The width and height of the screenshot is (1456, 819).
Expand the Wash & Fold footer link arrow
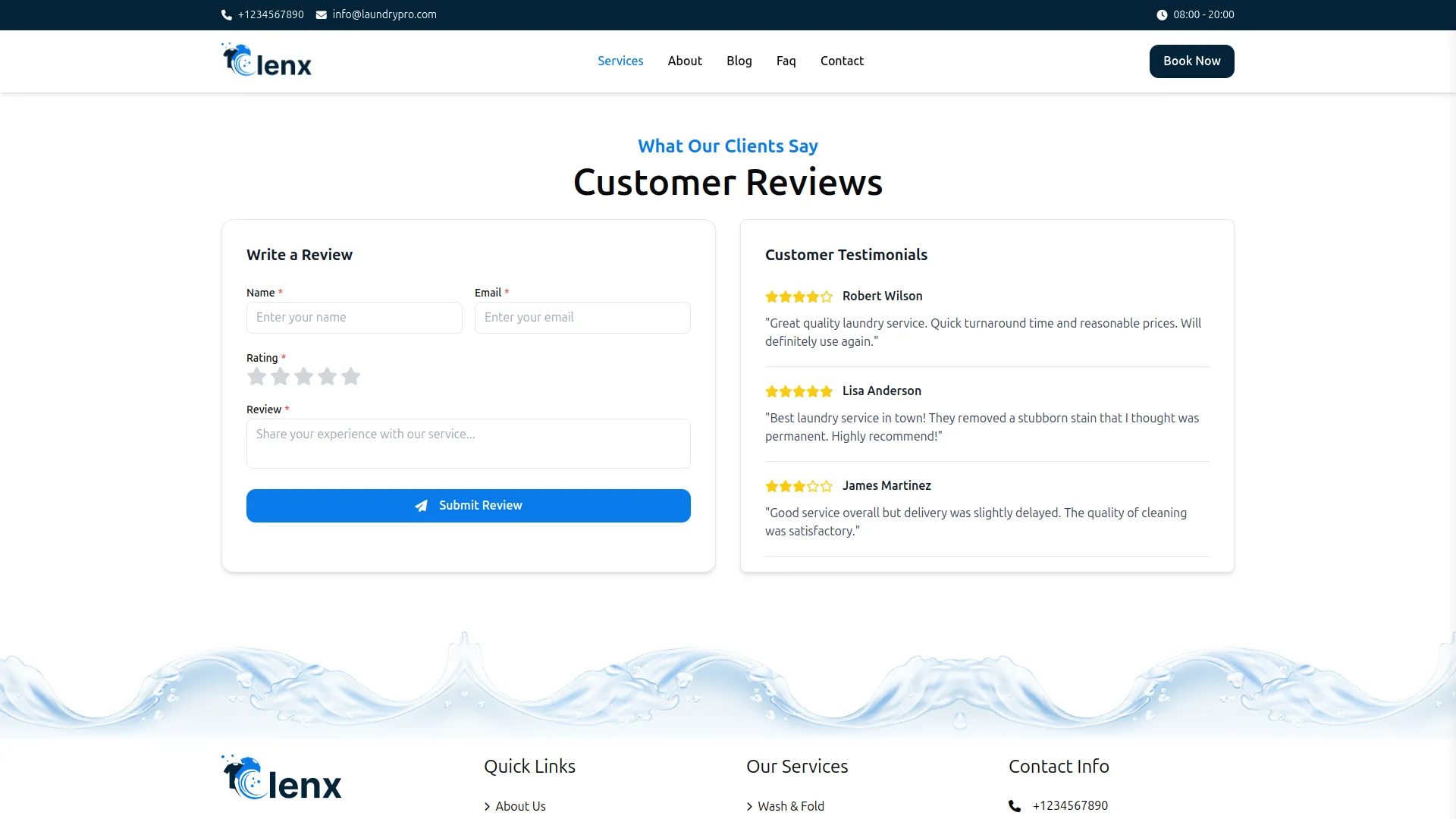748,806
